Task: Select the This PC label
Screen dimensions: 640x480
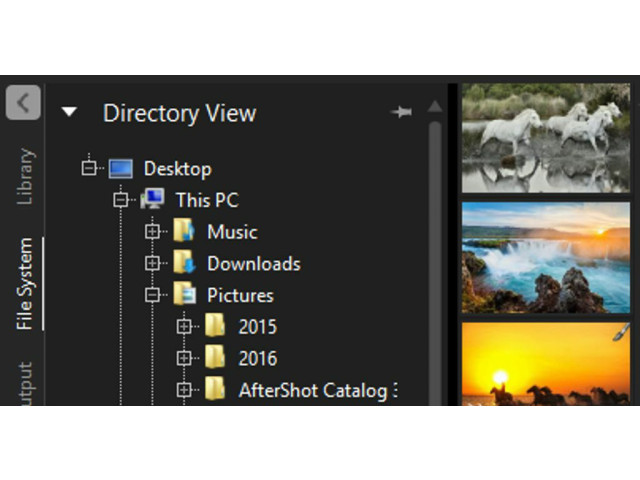Action: [207, 200]
